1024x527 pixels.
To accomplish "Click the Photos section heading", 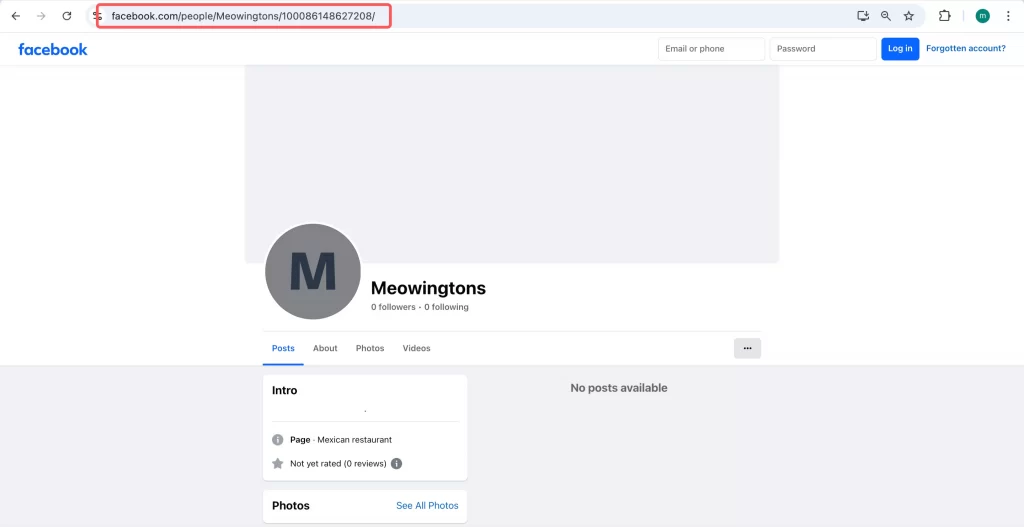I will coord(291,505).
